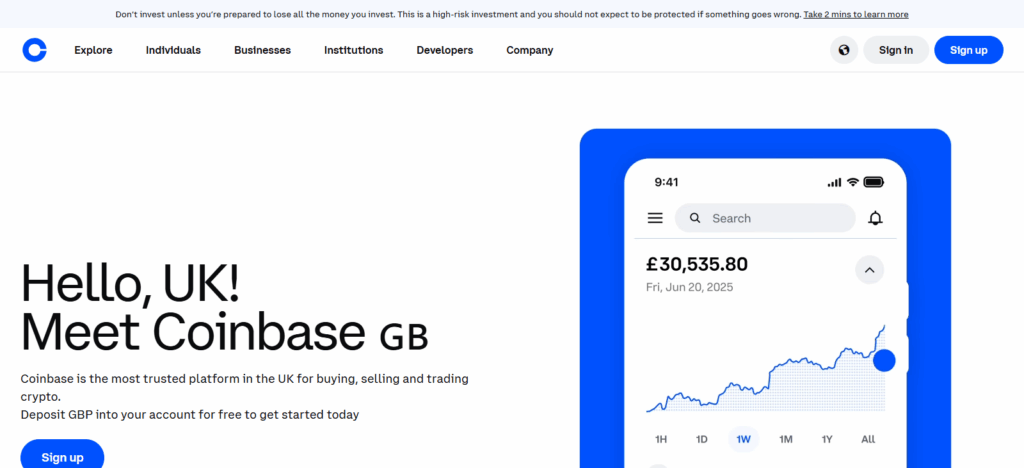Select the 1W chart range tab
The image size is (1024, 468).
[x=744, y=439]
